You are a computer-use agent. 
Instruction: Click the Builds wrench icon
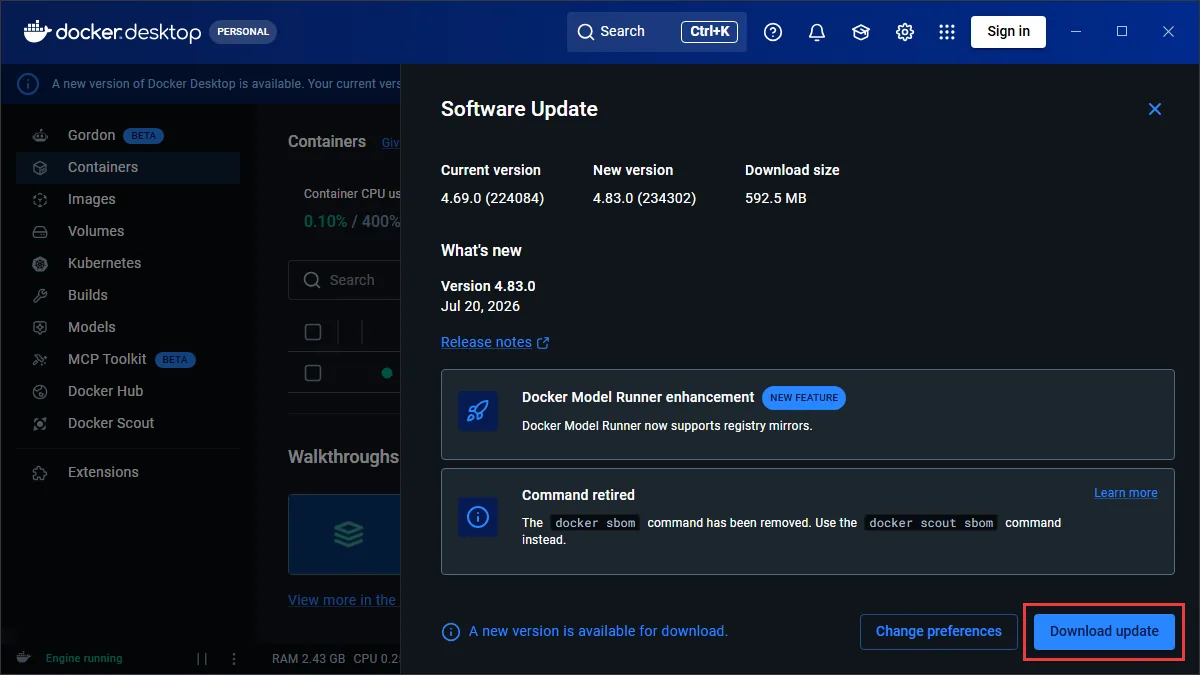click(x=40, y=295)
